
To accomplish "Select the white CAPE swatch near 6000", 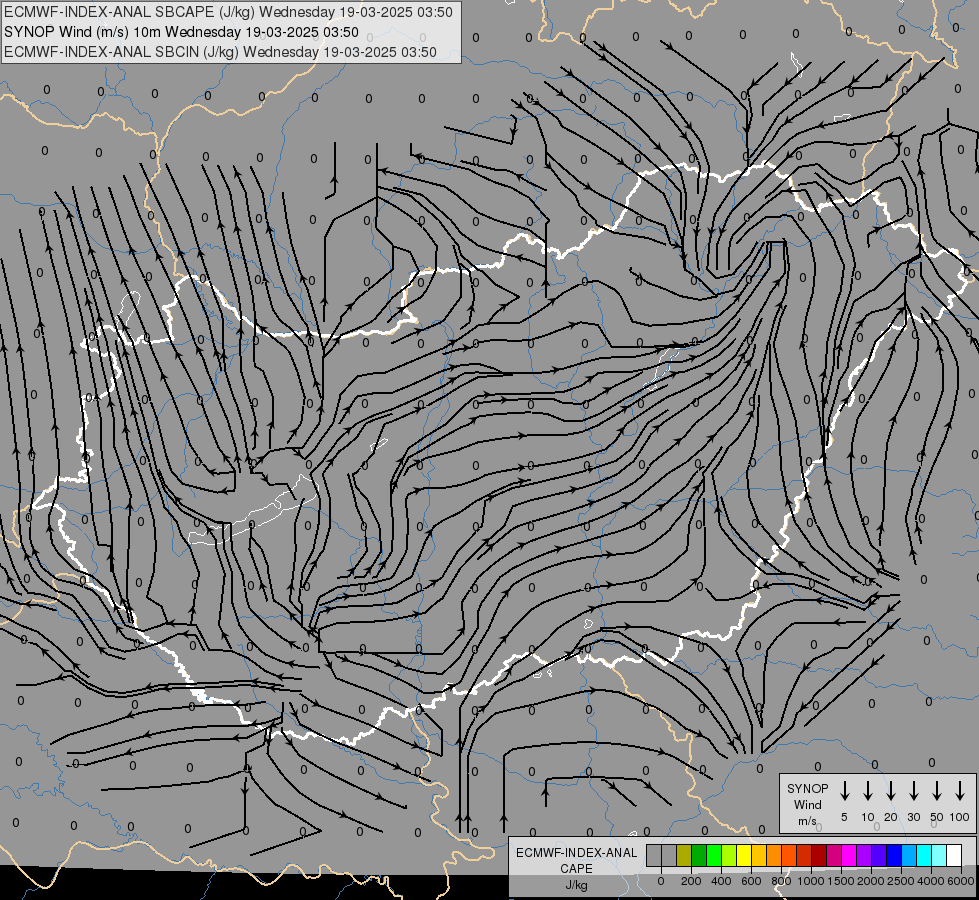I will [x=955, y=855].
